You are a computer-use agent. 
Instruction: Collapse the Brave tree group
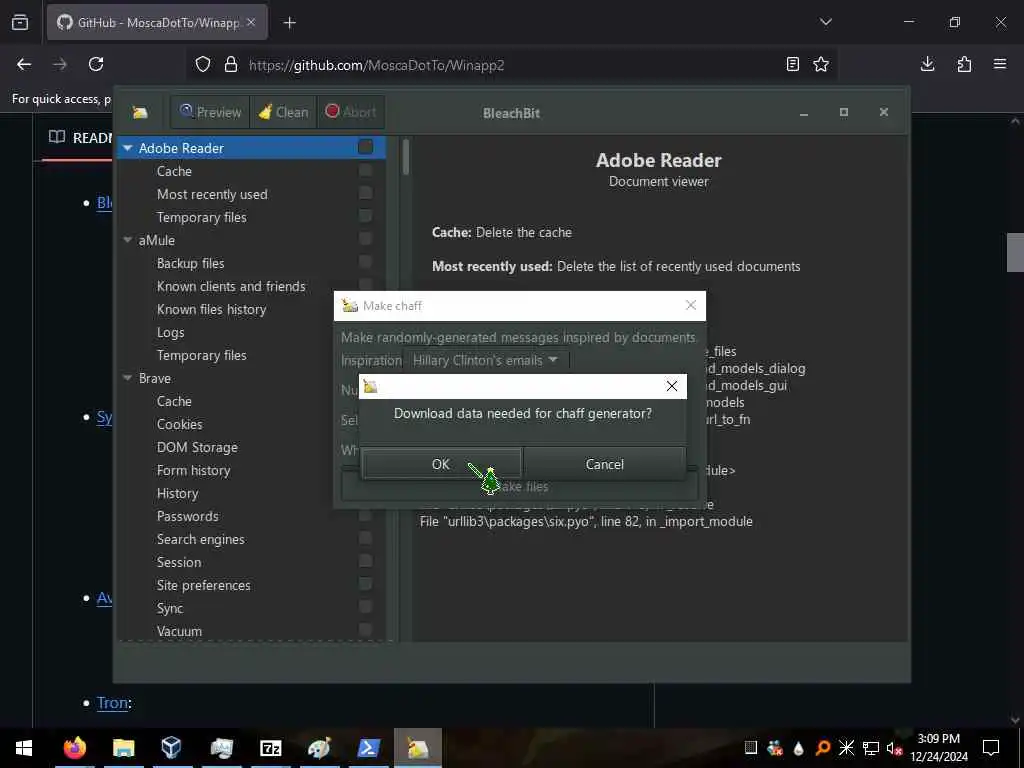click(x=127, y=378)
